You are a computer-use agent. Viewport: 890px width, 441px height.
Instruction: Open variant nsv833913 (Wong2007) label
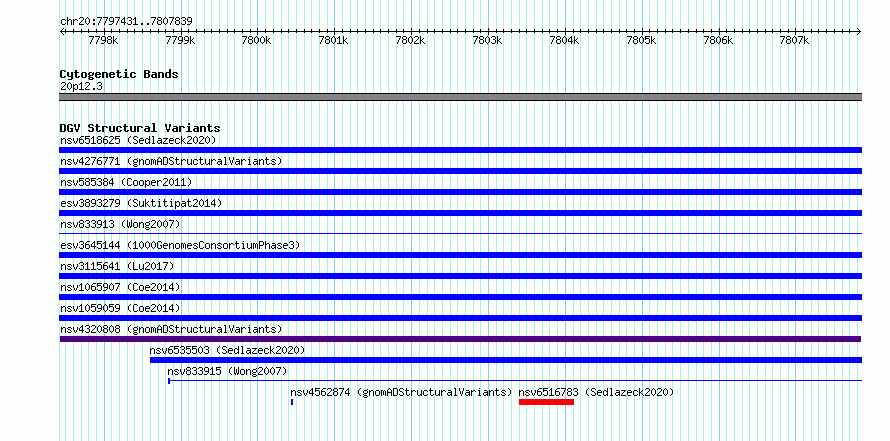point(120,224)
